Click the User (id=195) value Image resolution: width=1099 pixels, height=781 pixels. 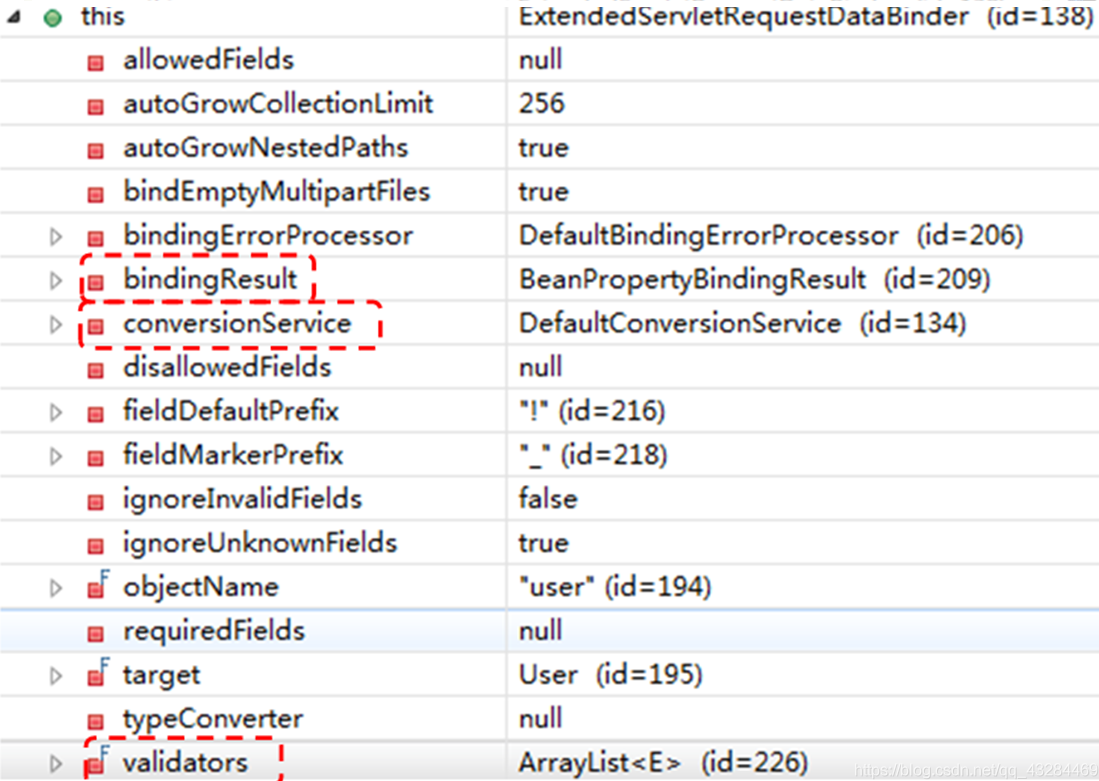pyautogui.click(x=610, y=675)
